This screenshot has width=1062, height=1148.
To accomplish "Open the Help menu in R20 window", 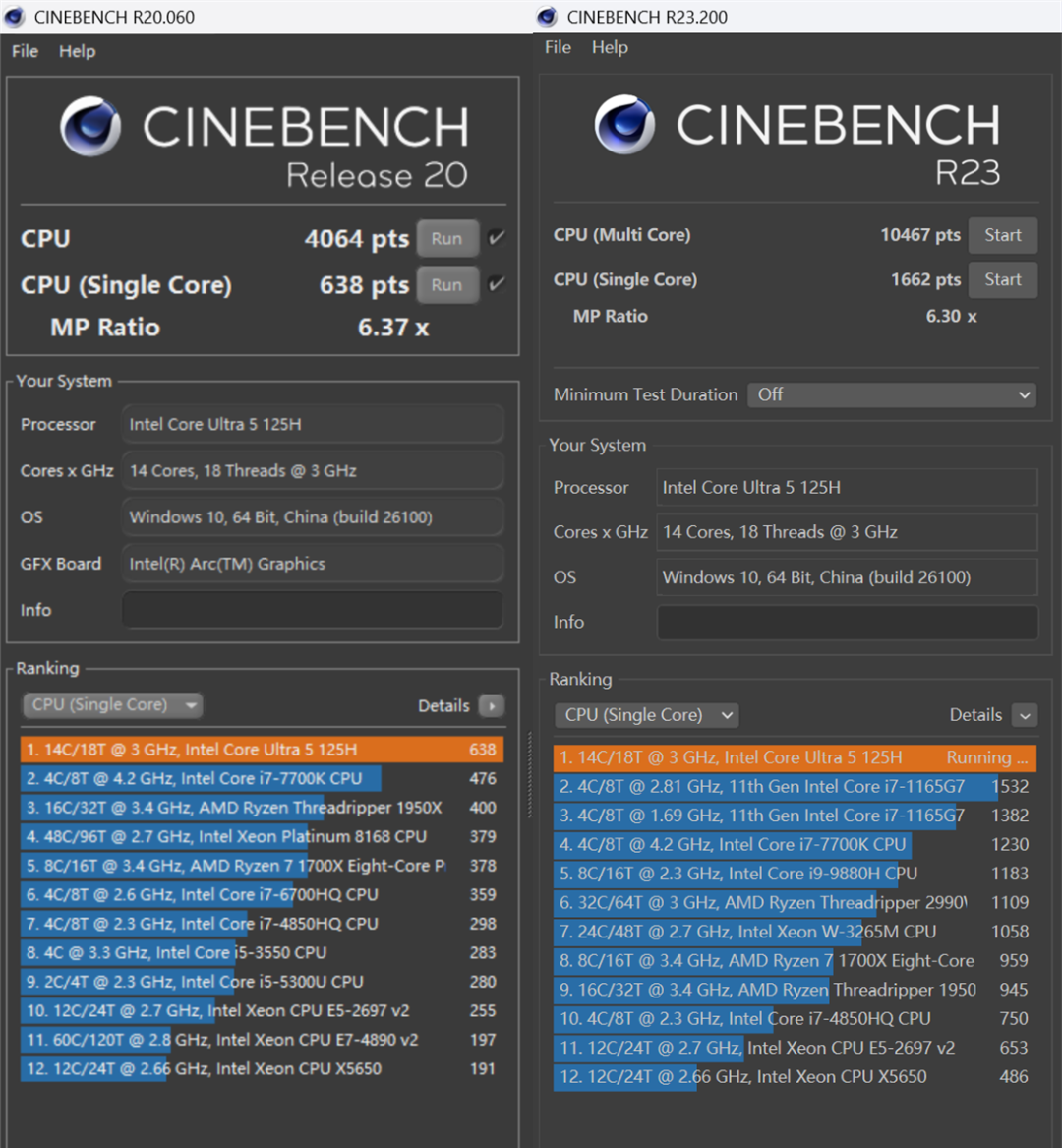I will tap(77, 51).
